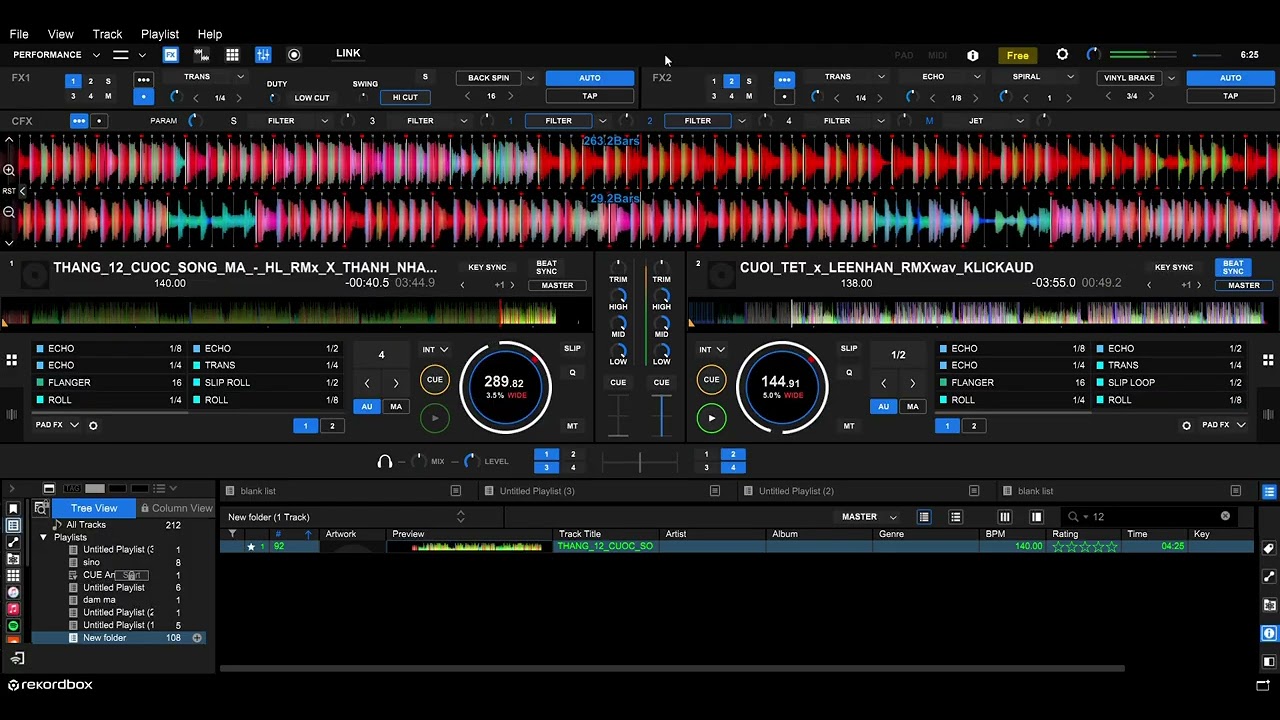The image size is (1280, 720).
Task: Open the PERFORMANCE mode dropdown
Action: click(x=56, y=55)
